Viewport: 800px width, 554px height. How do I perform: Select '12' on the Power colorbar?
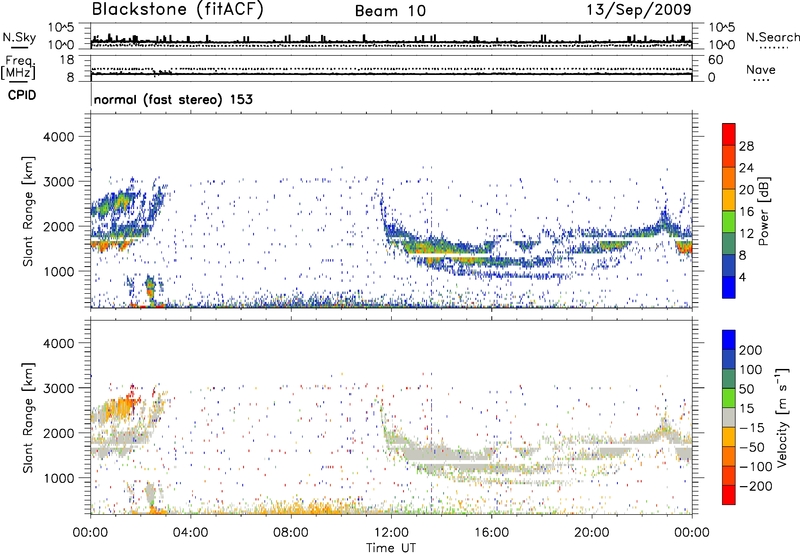point(746,234)
